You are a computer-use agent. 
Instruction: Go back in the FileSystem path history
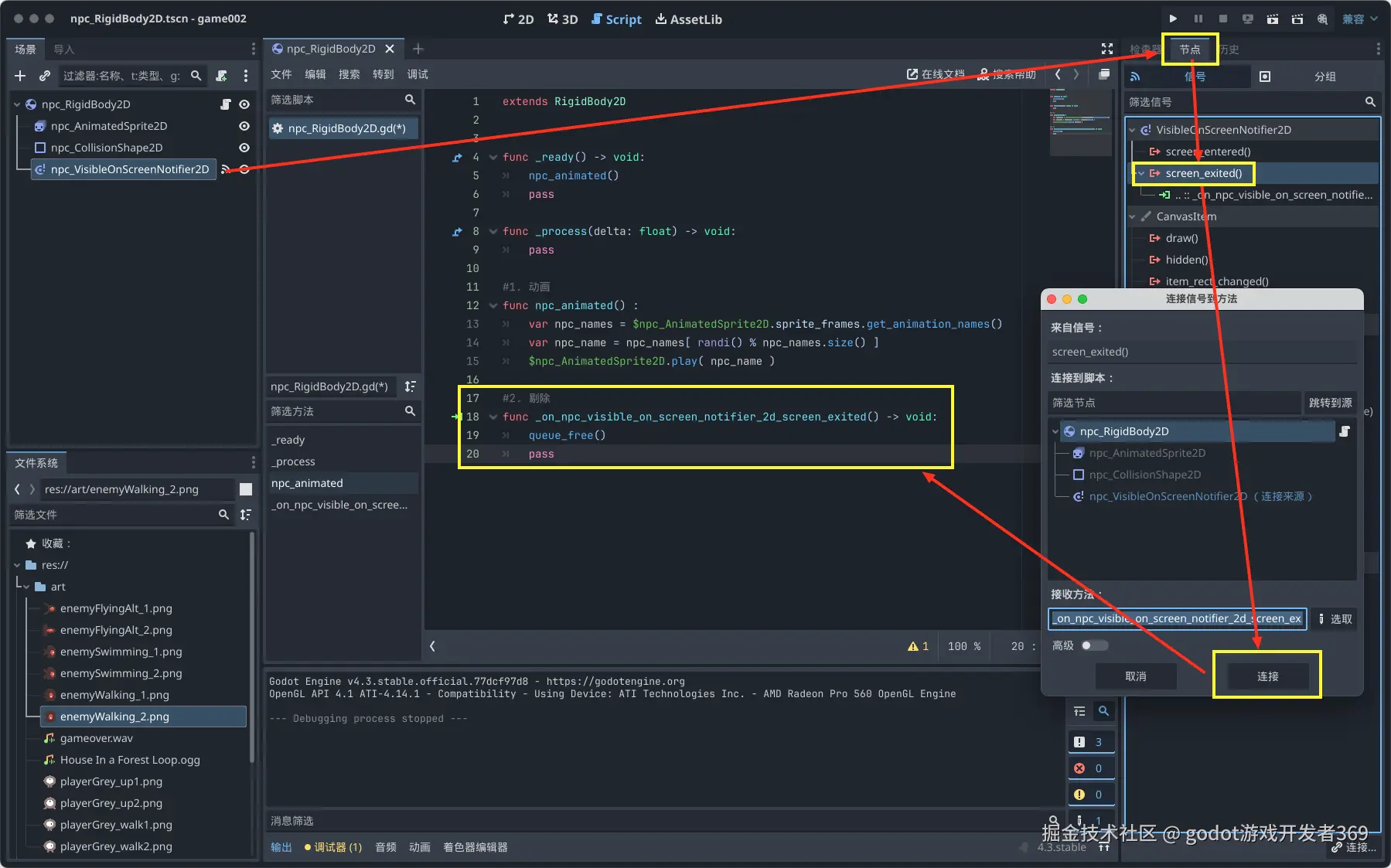(x=17, y=489)
